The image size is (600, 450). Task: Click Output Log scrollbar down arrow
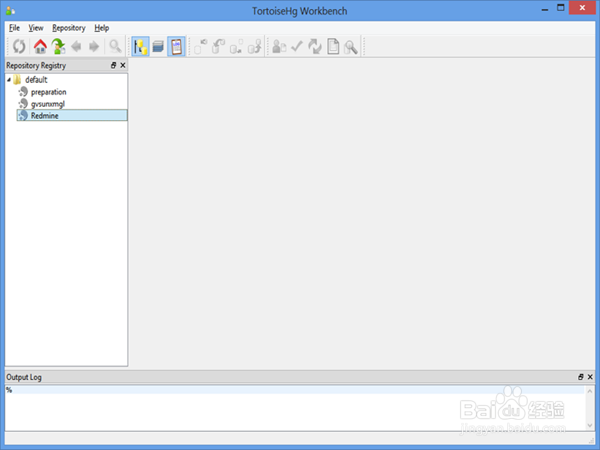[x=590, y=425]
